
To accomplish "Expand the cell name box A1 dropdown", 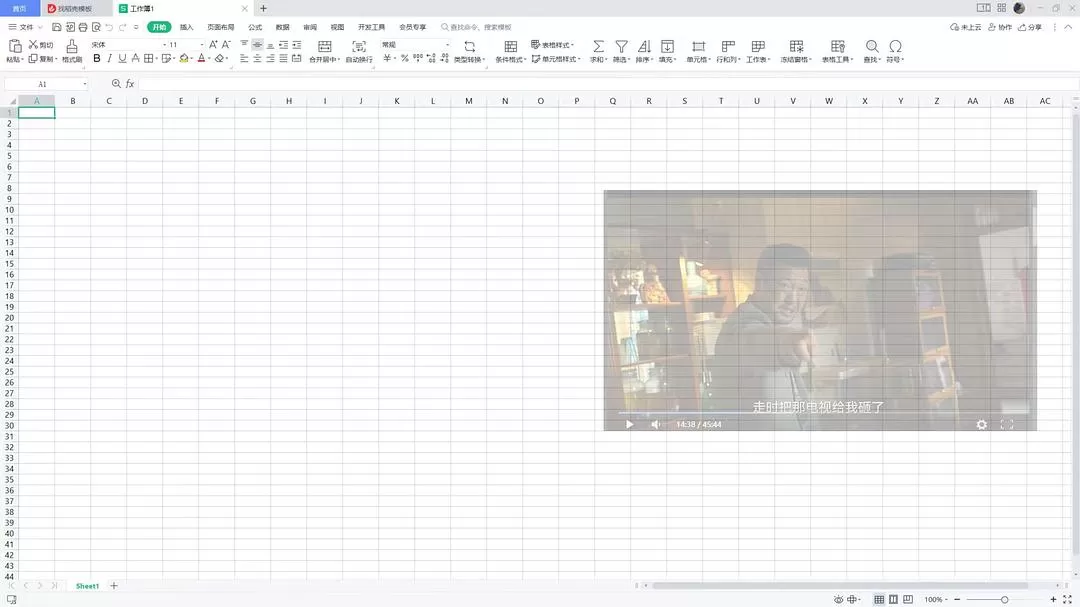I will (x=85, y=84).
